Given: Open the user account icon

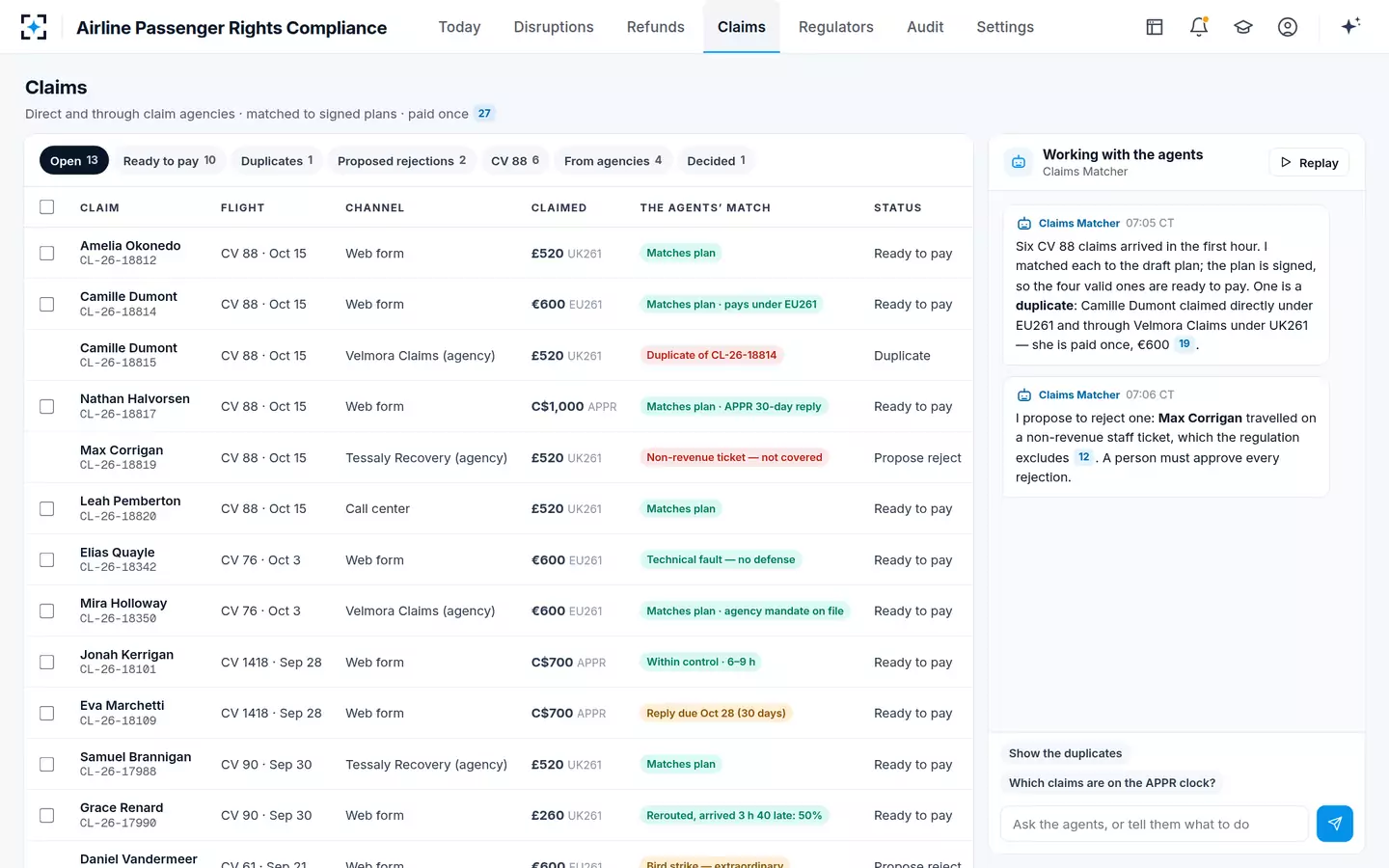Looking at the screenshot, I should point(1288,27).
